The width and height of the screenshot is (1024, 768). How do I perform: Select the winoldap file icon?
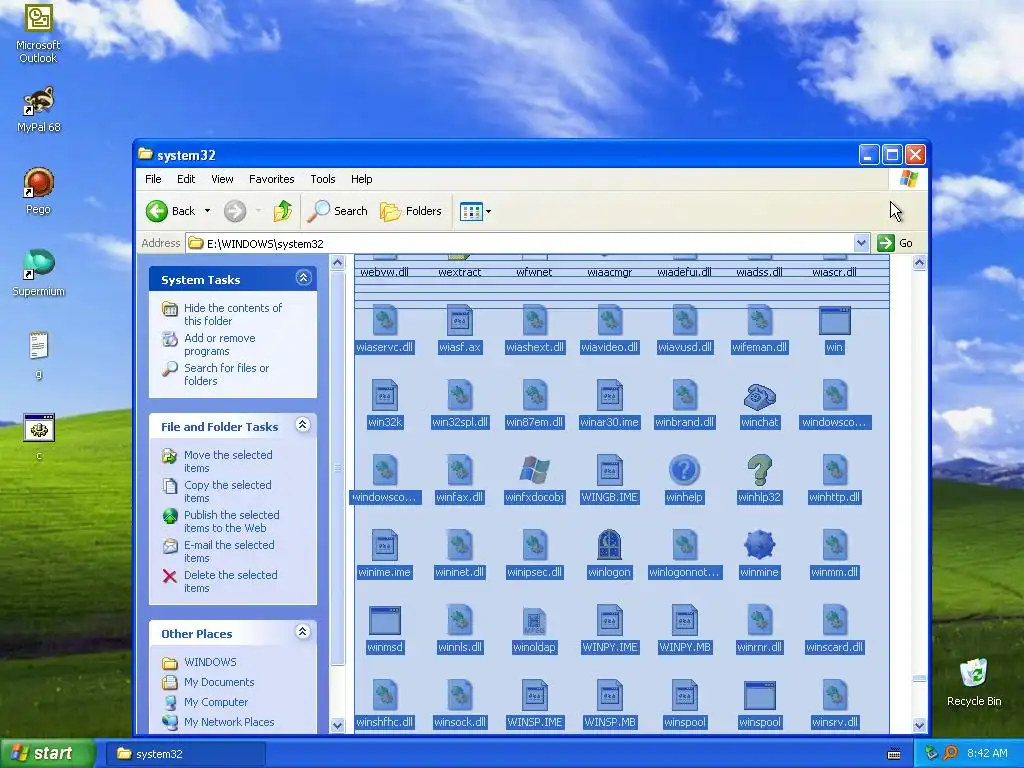pyautogui.click(x=534, y=620)
